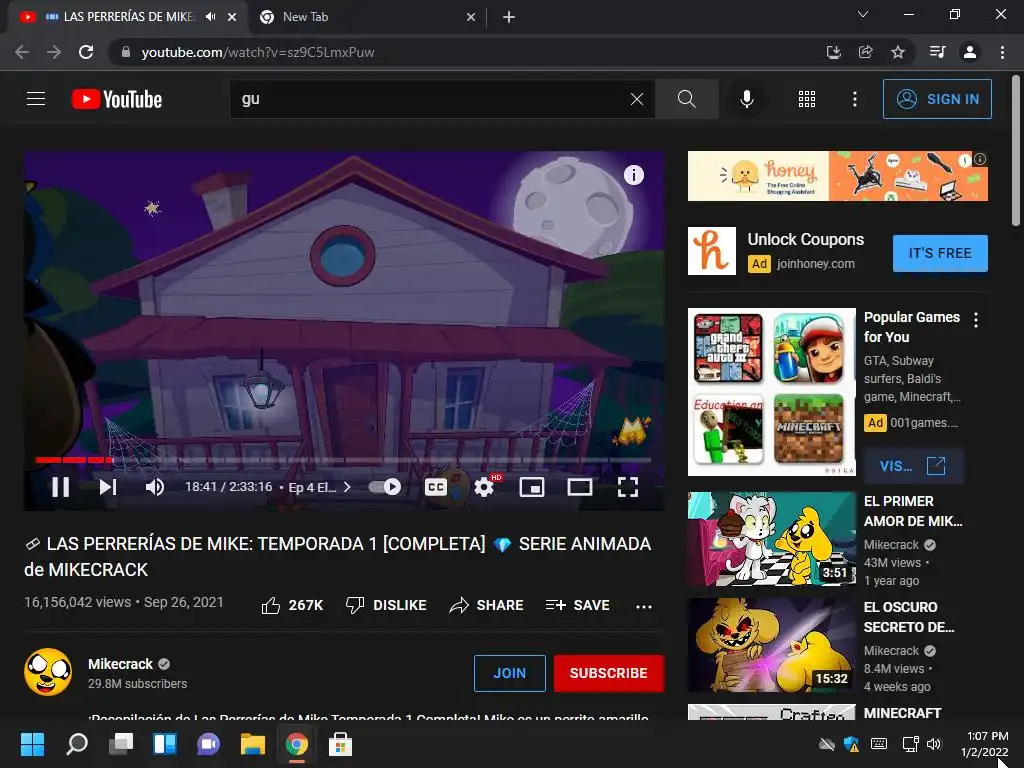
Task: Open Windows taskbar search
Action: tap(77, 744)
